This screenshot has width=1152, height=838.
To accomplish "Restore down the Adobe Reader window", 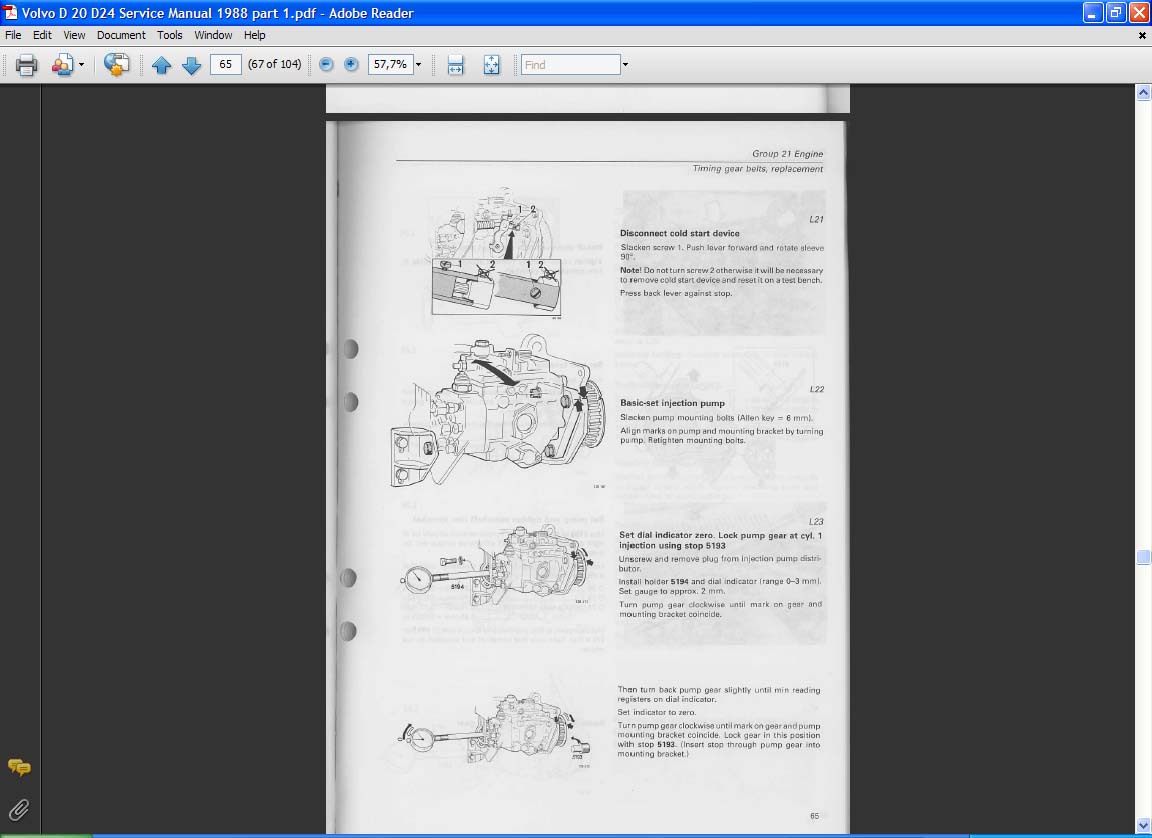I will click(1116, 12).
